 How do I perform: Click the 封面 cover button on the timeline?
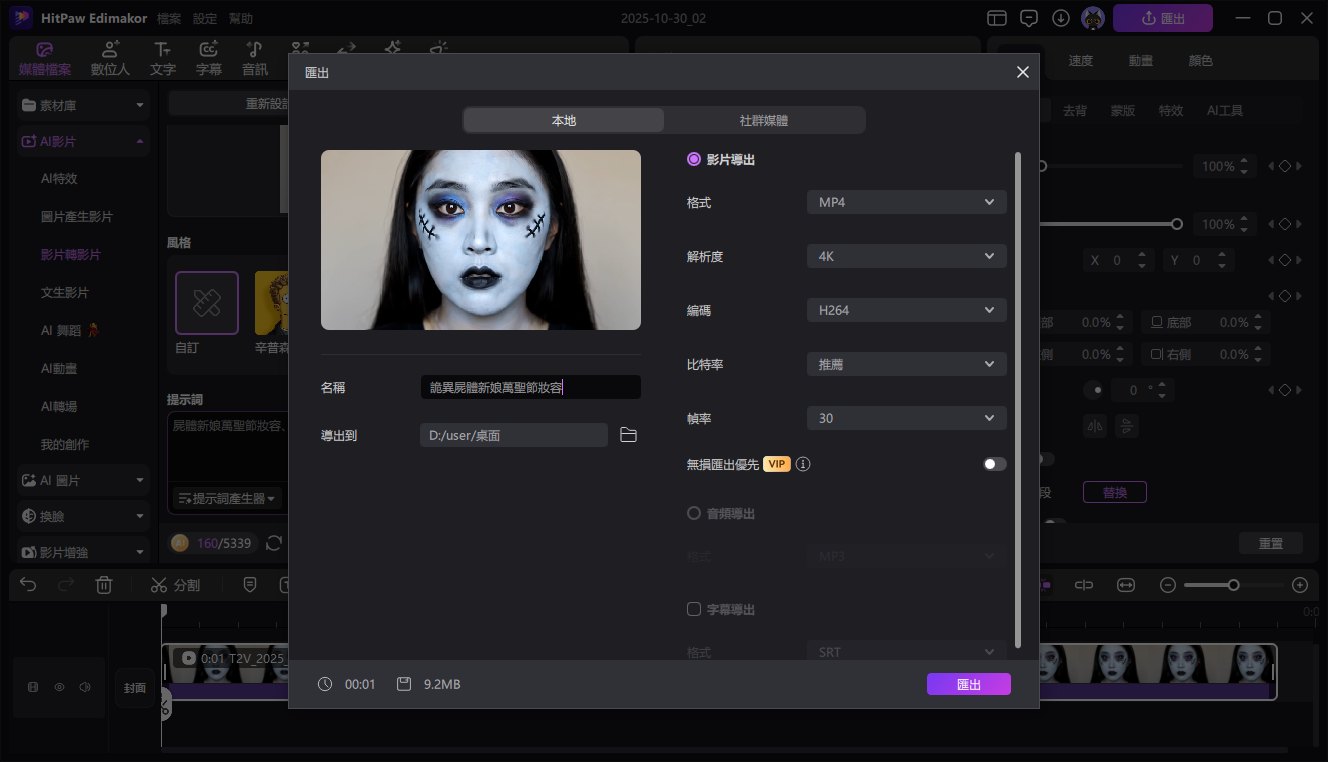click(x=134, y=687)
